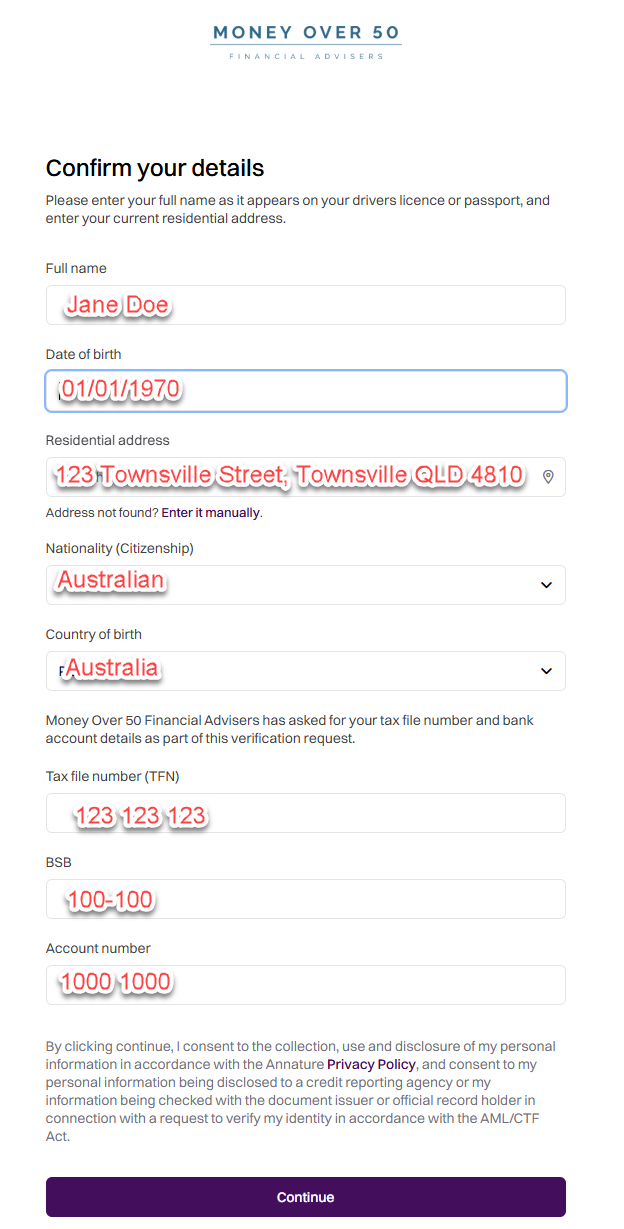The height and width of the screenshot is (1229, 624).
Task: Open the Privacy Policy link
Action: 371,1064
